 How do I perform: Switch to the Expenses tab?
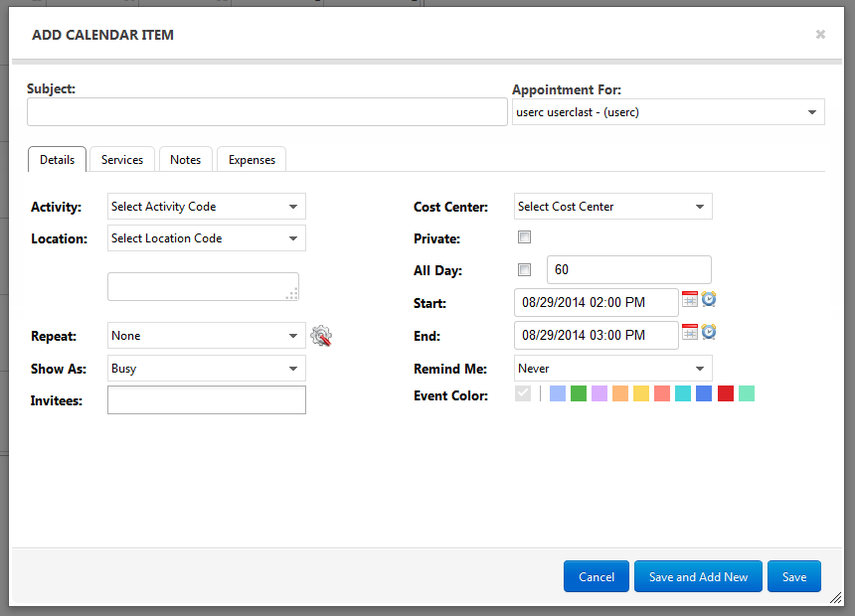click(251, 159)
